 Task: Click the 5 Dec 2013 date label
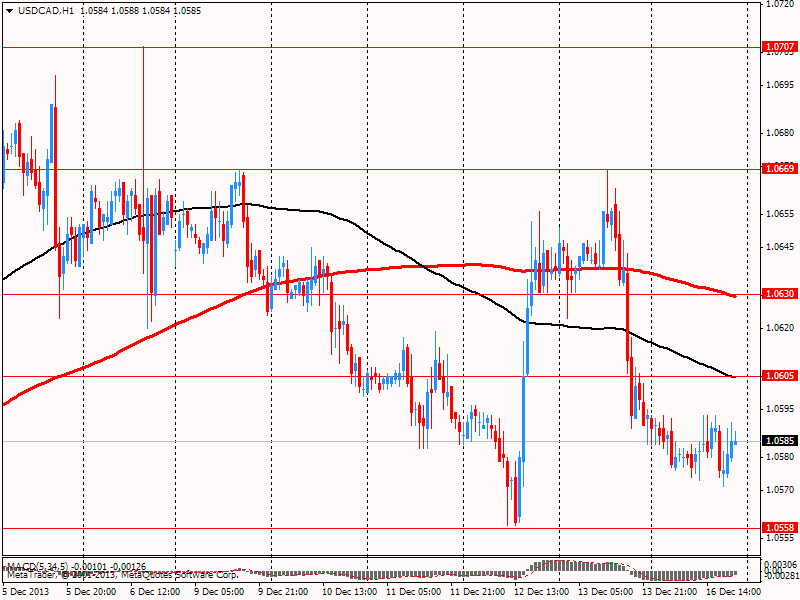[x=26, y=591]
